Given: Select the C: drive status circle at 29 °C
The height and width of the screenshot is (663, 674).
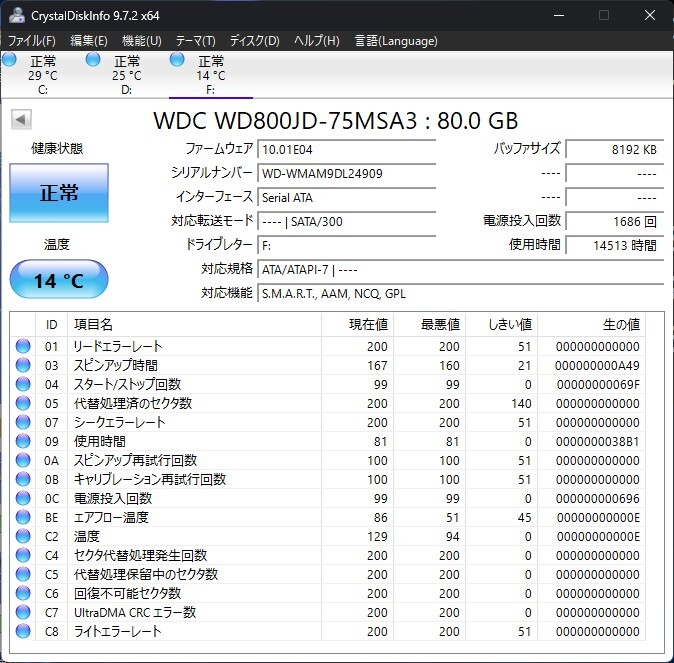Looking at the screenshot, I should tap(9, 59).
